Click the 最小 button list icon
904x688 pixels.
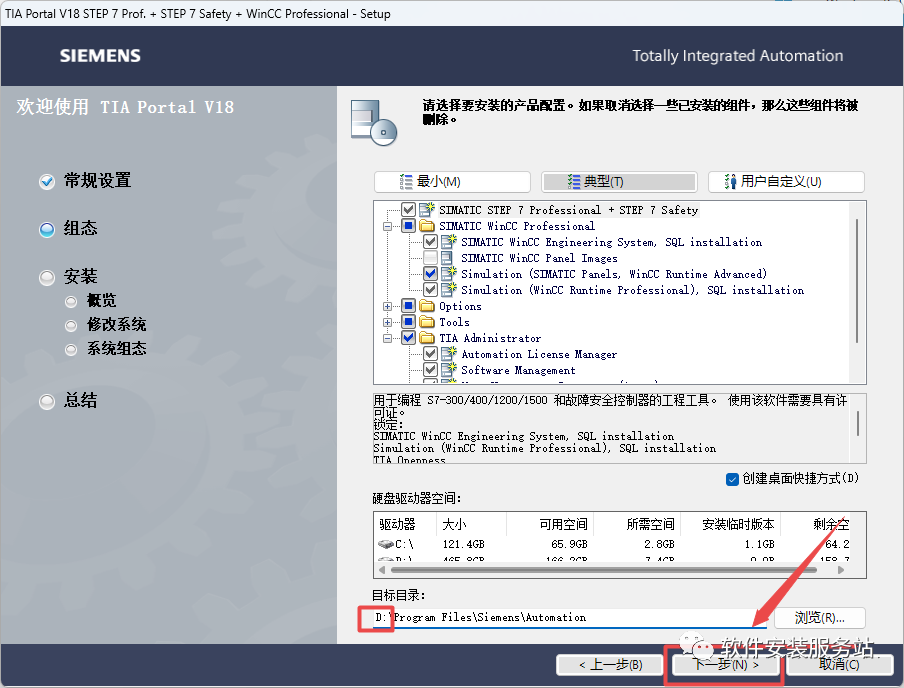click(406, 182)
